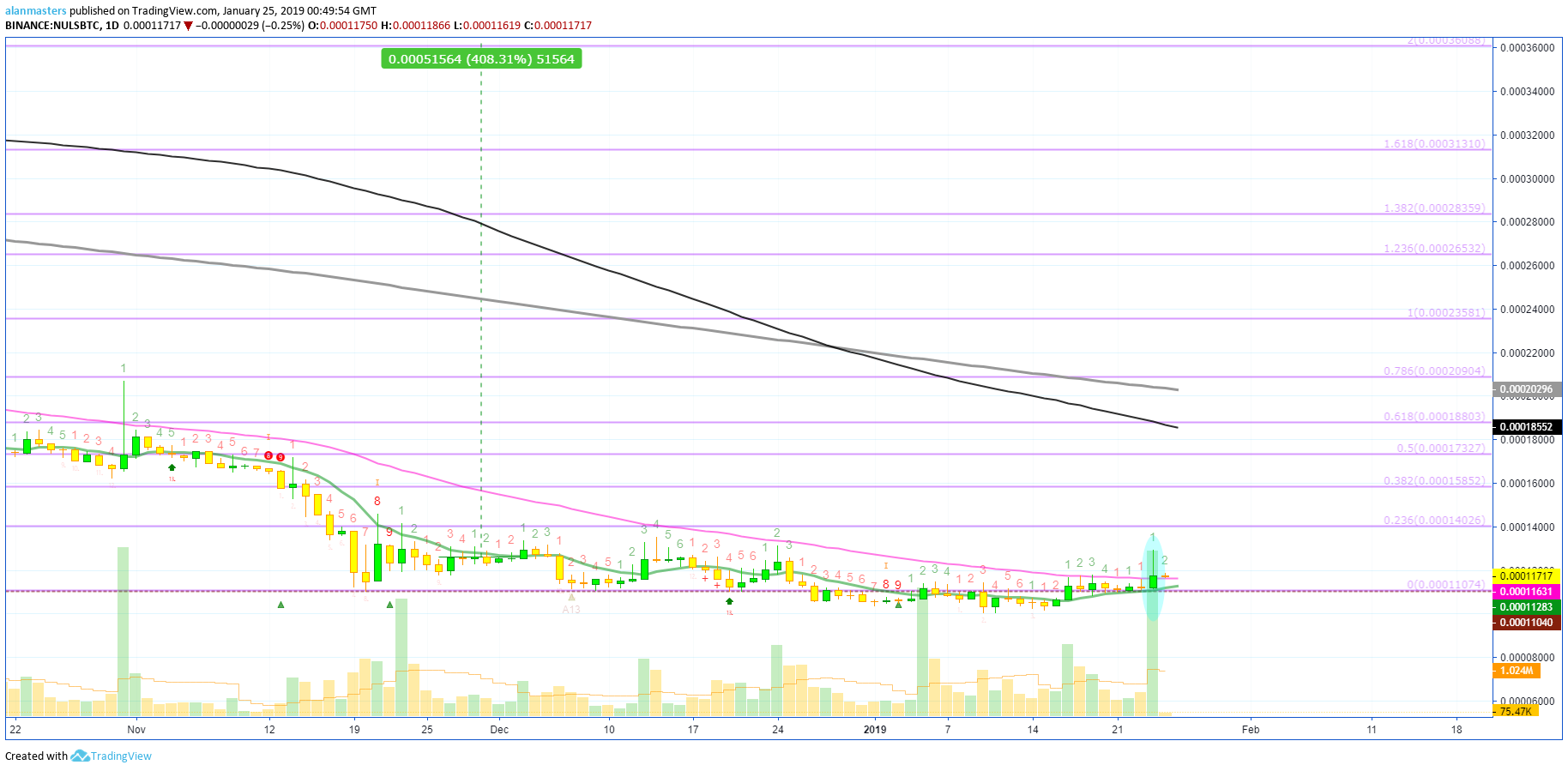This screenshot has height=771, width=1568.
Task: Click the '2019' date axis label
Action: point(875,730)
